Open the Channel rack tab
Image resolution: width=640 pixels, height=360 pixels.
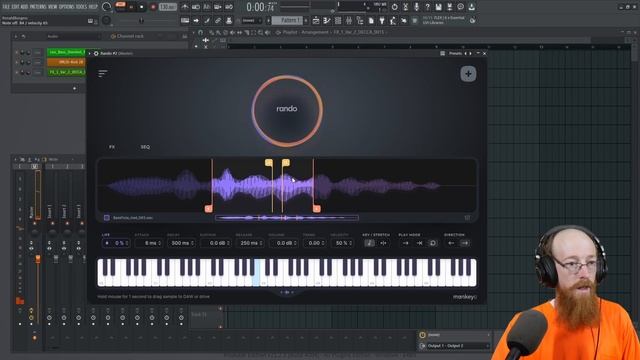(130, 36)
